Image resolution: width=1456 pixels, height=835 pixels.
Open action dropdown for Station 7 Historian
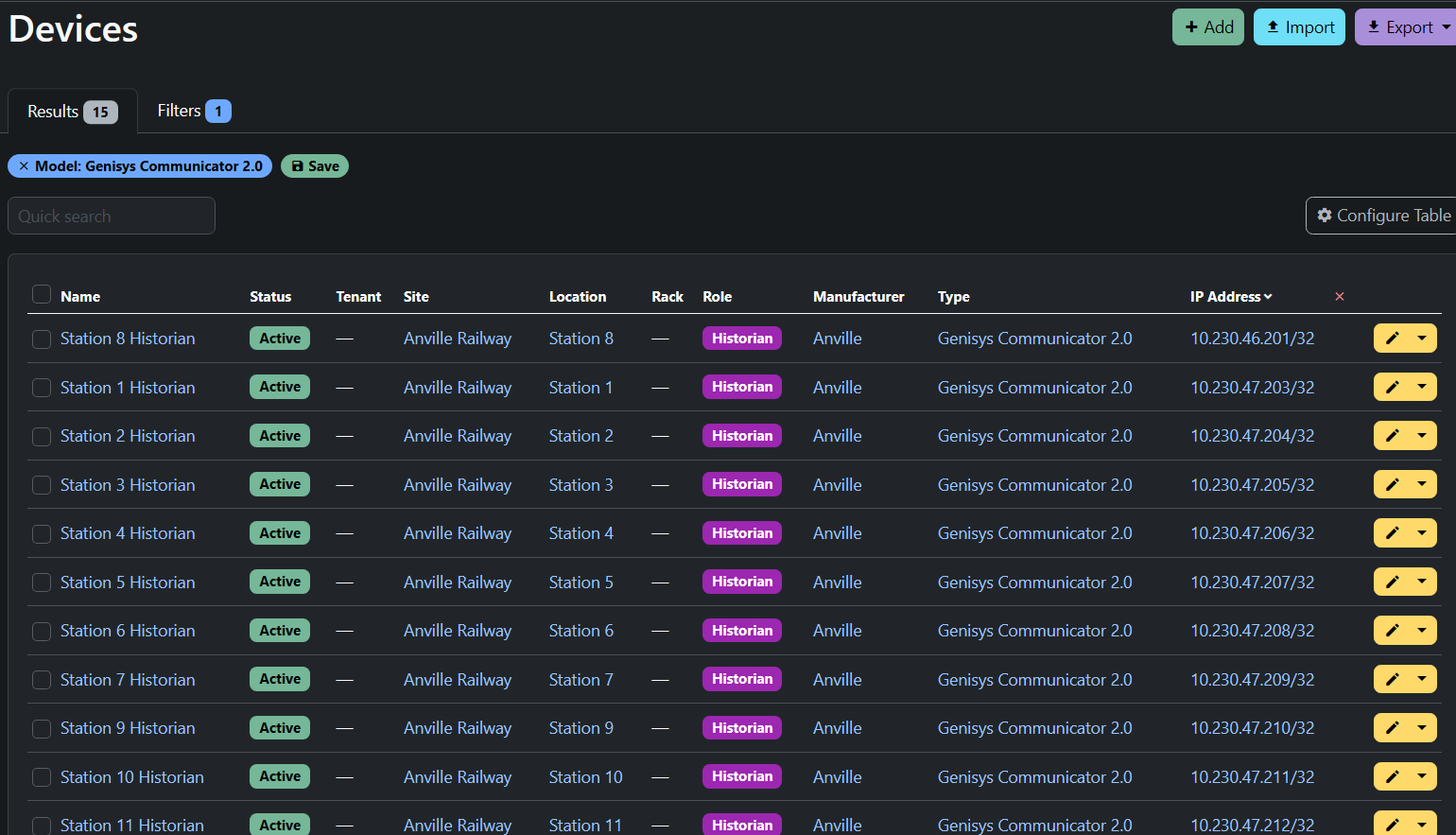point(1422,679)
